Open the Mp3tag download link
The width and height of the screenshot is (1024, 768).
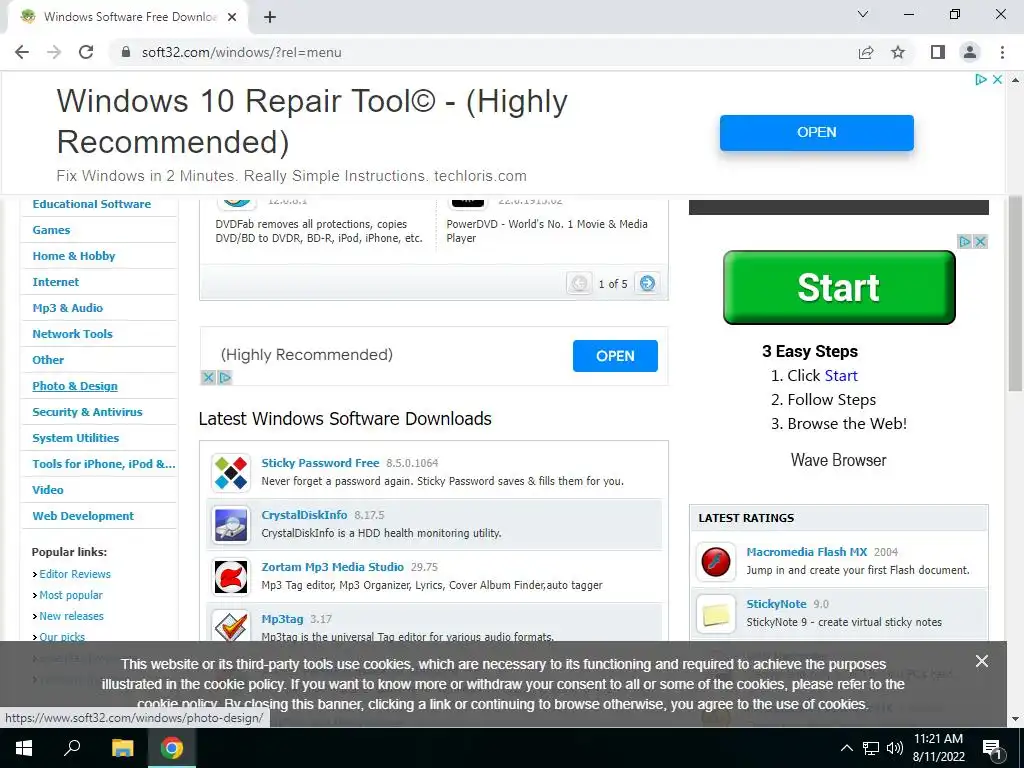tap(282, 619)
